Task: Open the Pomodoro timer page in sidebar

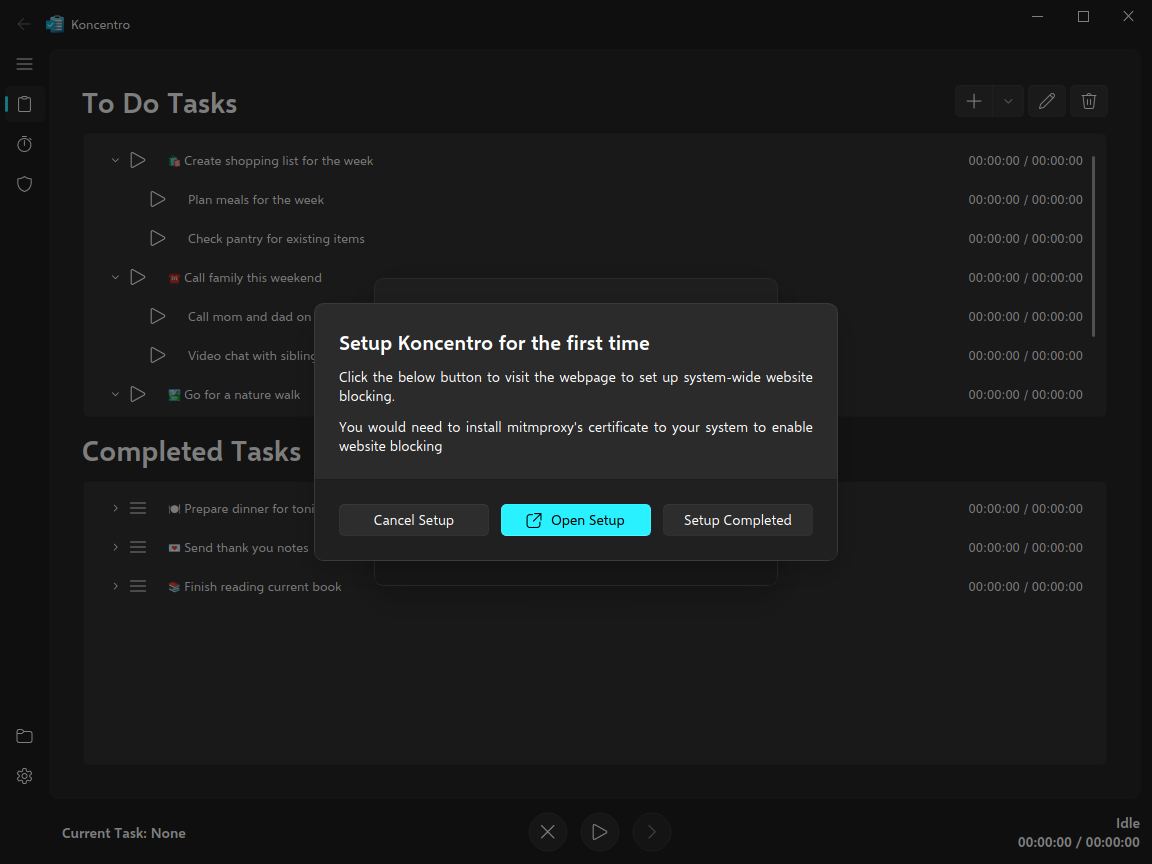Action: (25, 144)
